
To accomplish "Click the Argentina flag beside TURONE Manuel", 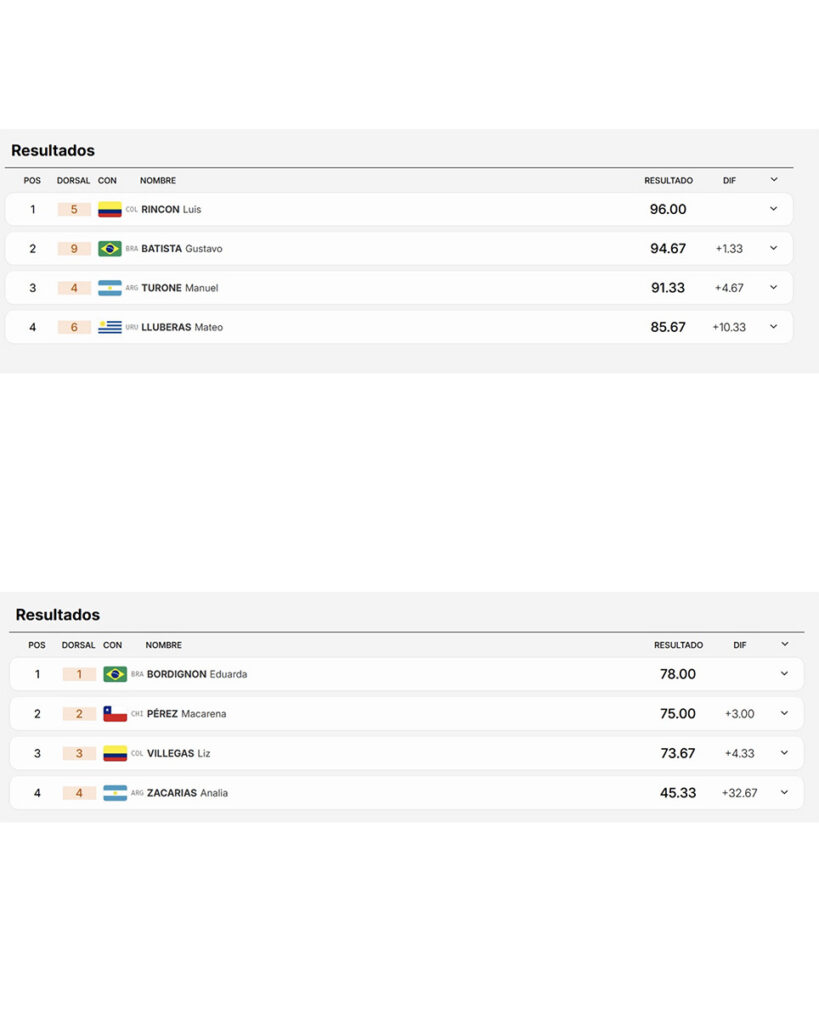I will [110, 288].
